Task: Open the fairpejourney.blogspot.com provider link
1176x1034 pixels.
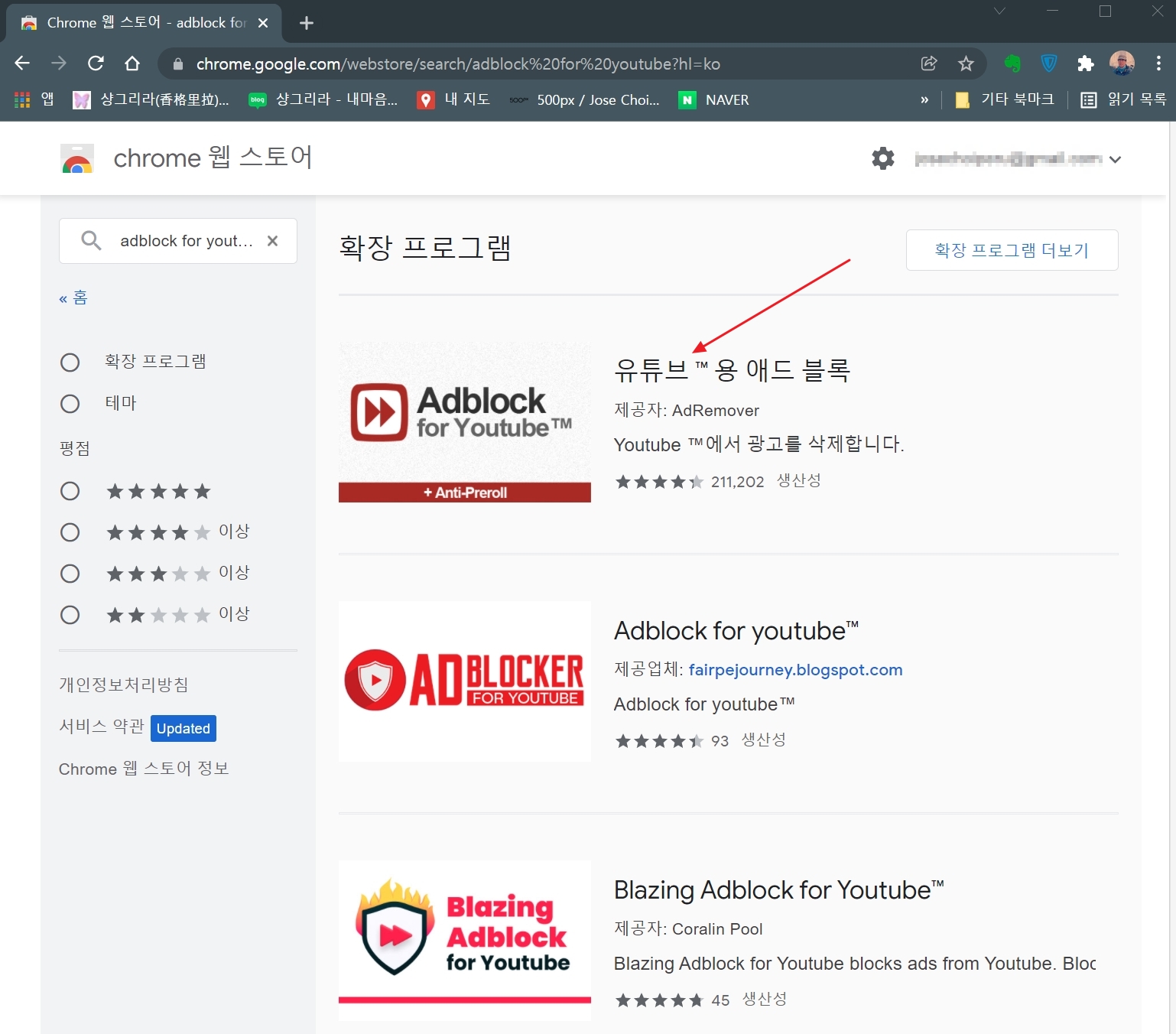Action: (795, 670)
